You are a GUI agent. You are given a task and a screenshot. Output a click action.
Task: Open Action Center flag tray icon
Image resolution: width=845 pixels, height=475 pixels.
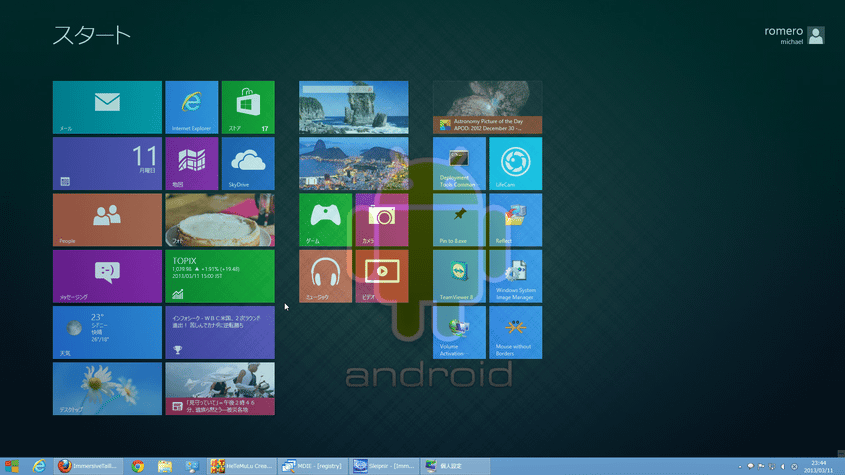(x=761, y=466)
